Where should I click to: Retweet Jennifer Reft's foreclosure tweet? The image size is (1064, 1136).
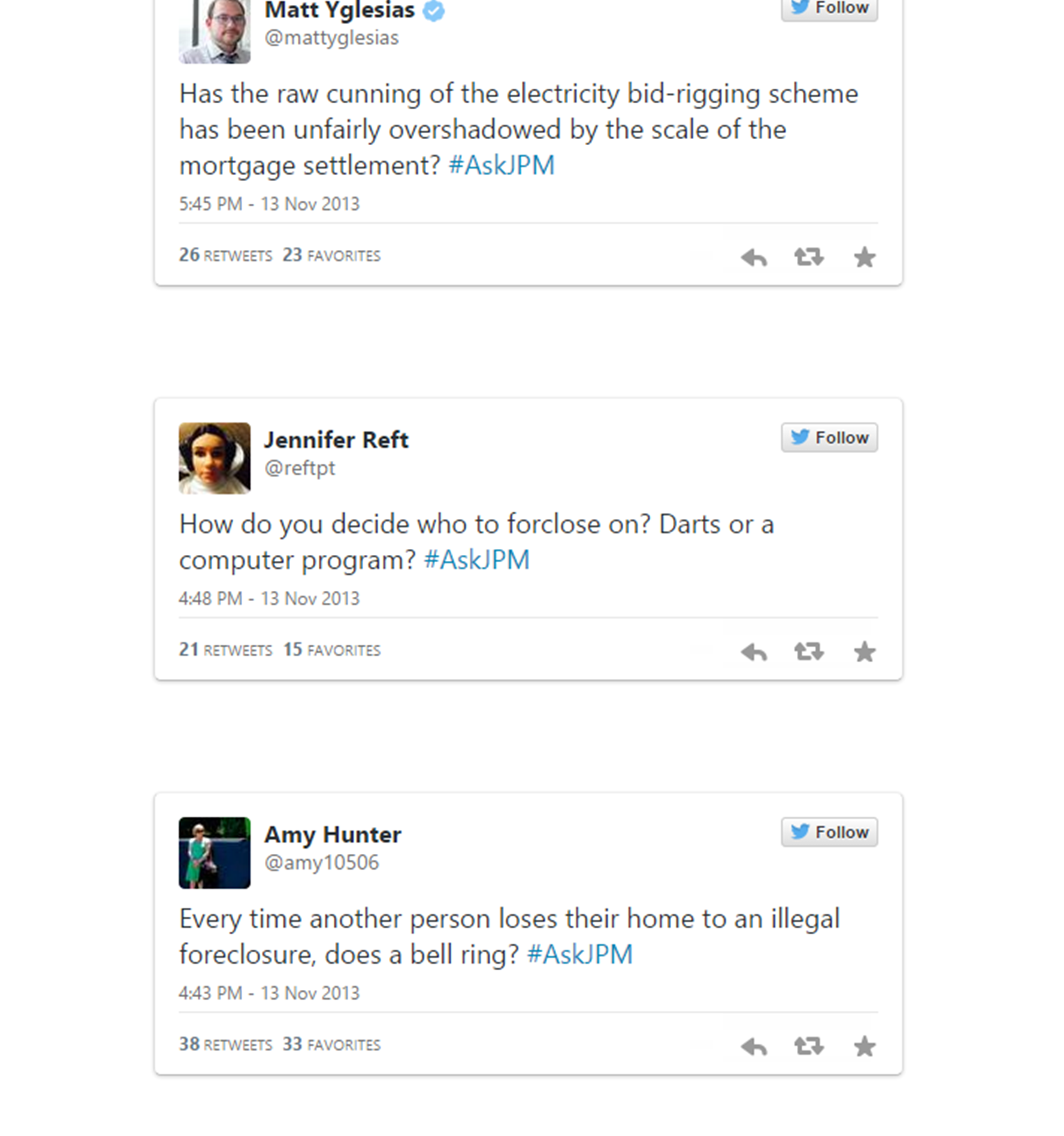tap(809, 652)
